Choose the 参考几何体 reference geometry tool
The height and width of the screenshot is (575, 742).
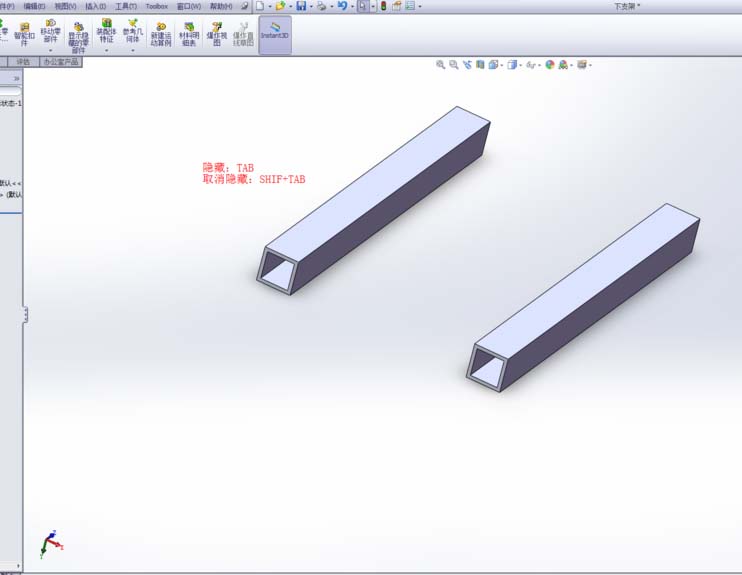tap(132, 31)
